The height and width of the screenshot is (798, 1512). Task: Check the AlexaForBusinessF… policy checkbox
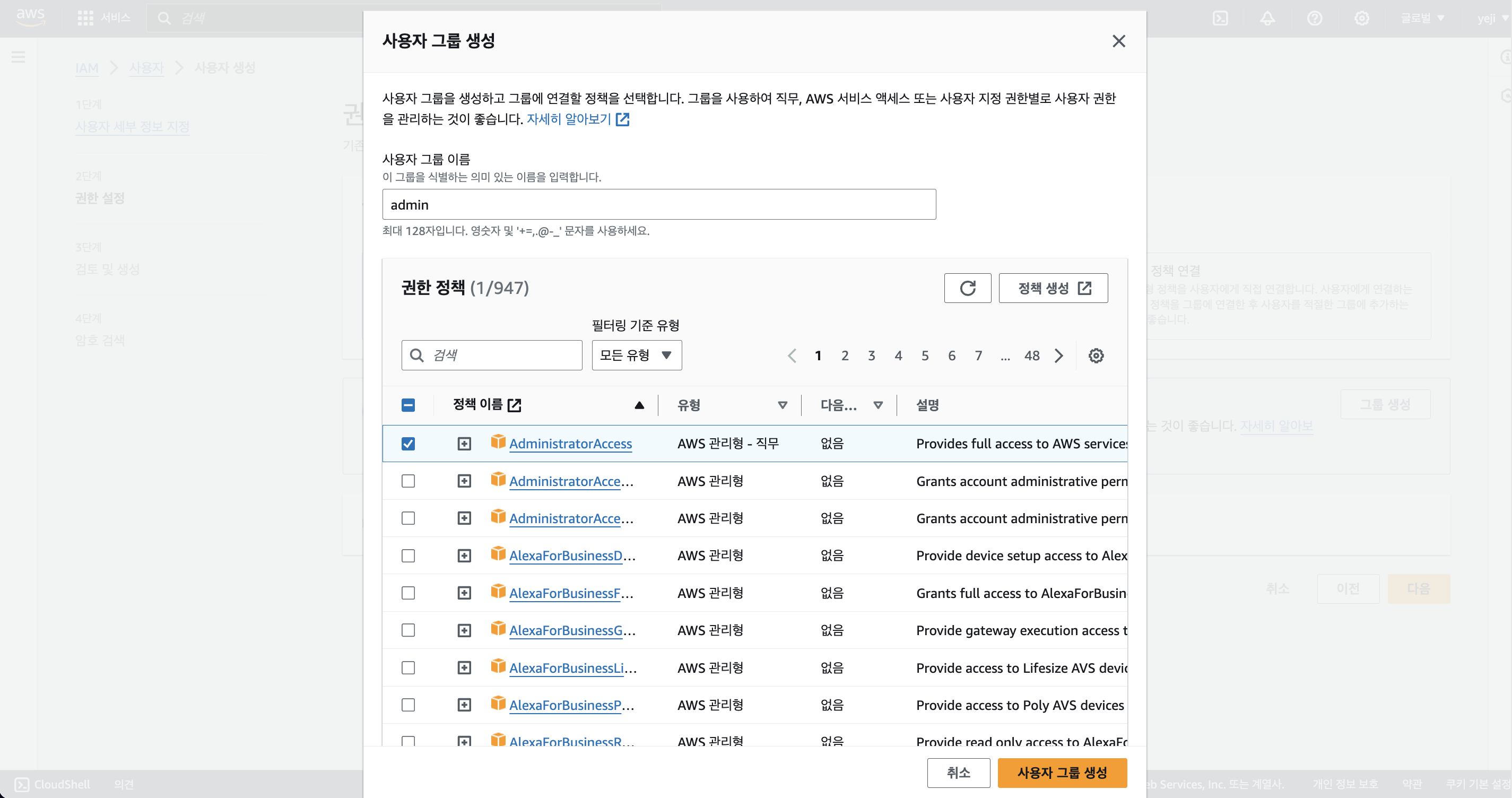coord(408,593)
